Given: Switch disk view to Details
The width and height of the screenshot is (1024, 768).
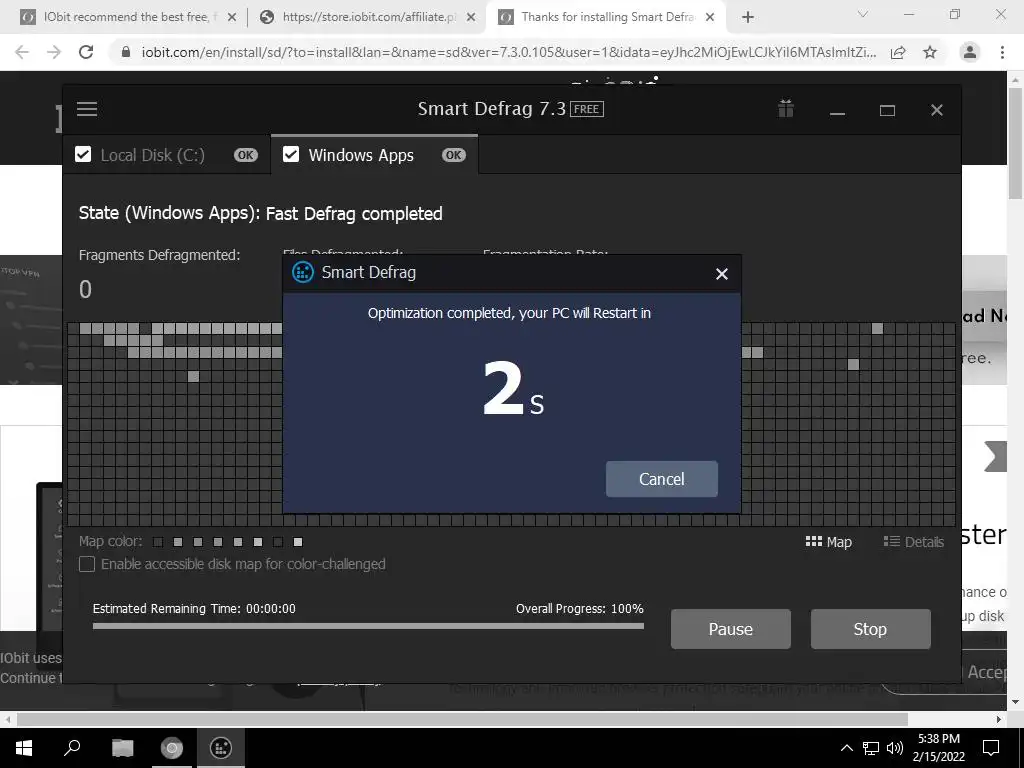Looking at the screenshot, I should (x=914, y=542).
